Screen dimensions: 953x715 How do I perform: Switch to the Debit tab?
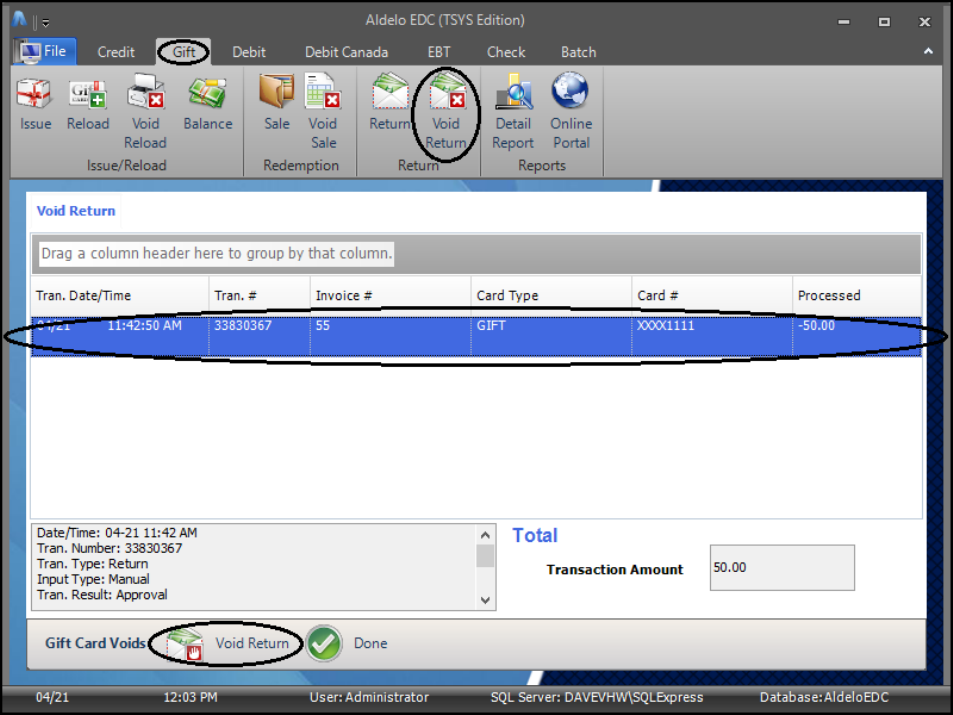click(x=249, y=52)
